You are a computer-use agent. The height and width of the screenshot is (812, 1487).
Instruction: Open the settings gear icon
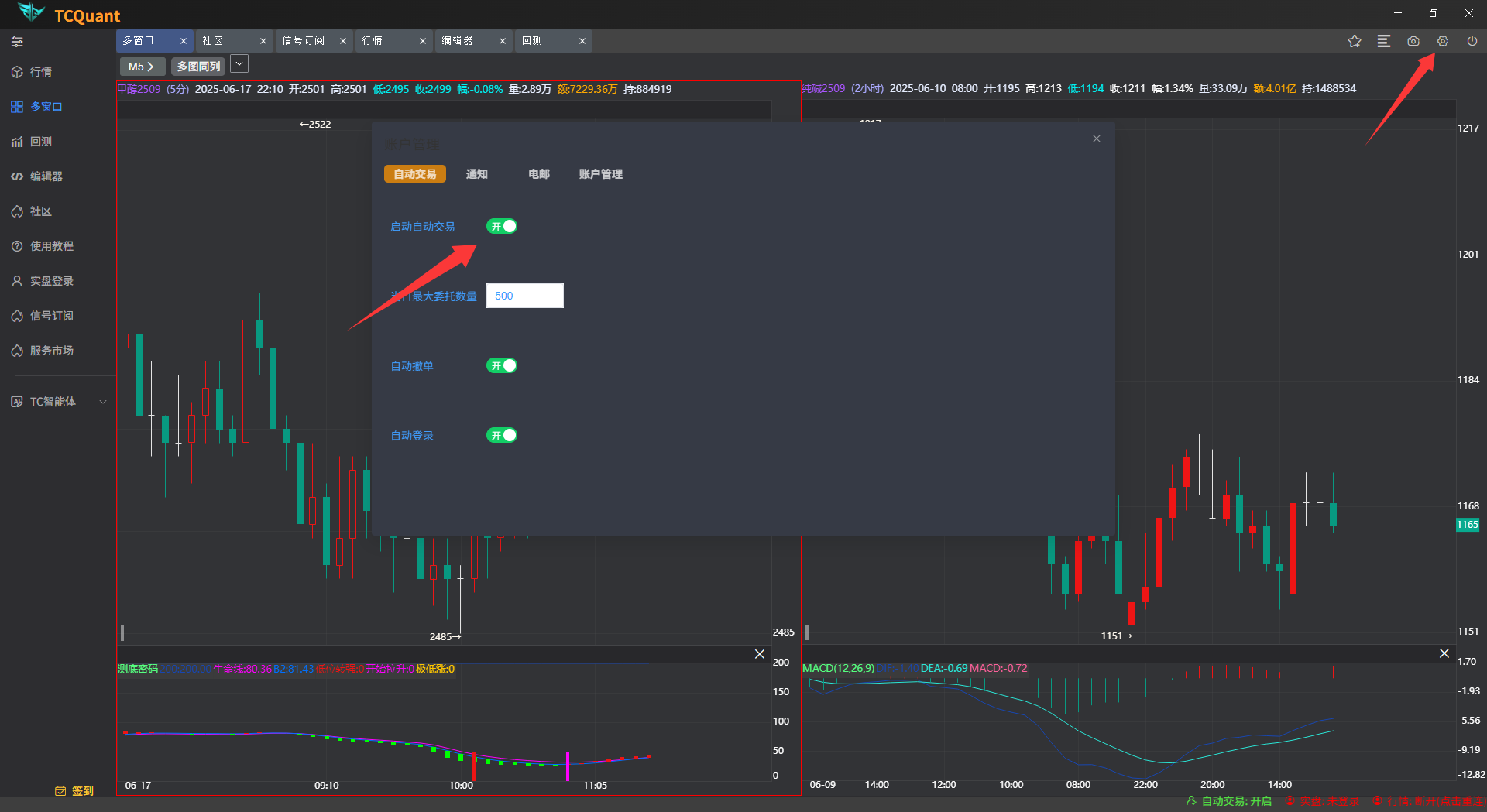1442,41
